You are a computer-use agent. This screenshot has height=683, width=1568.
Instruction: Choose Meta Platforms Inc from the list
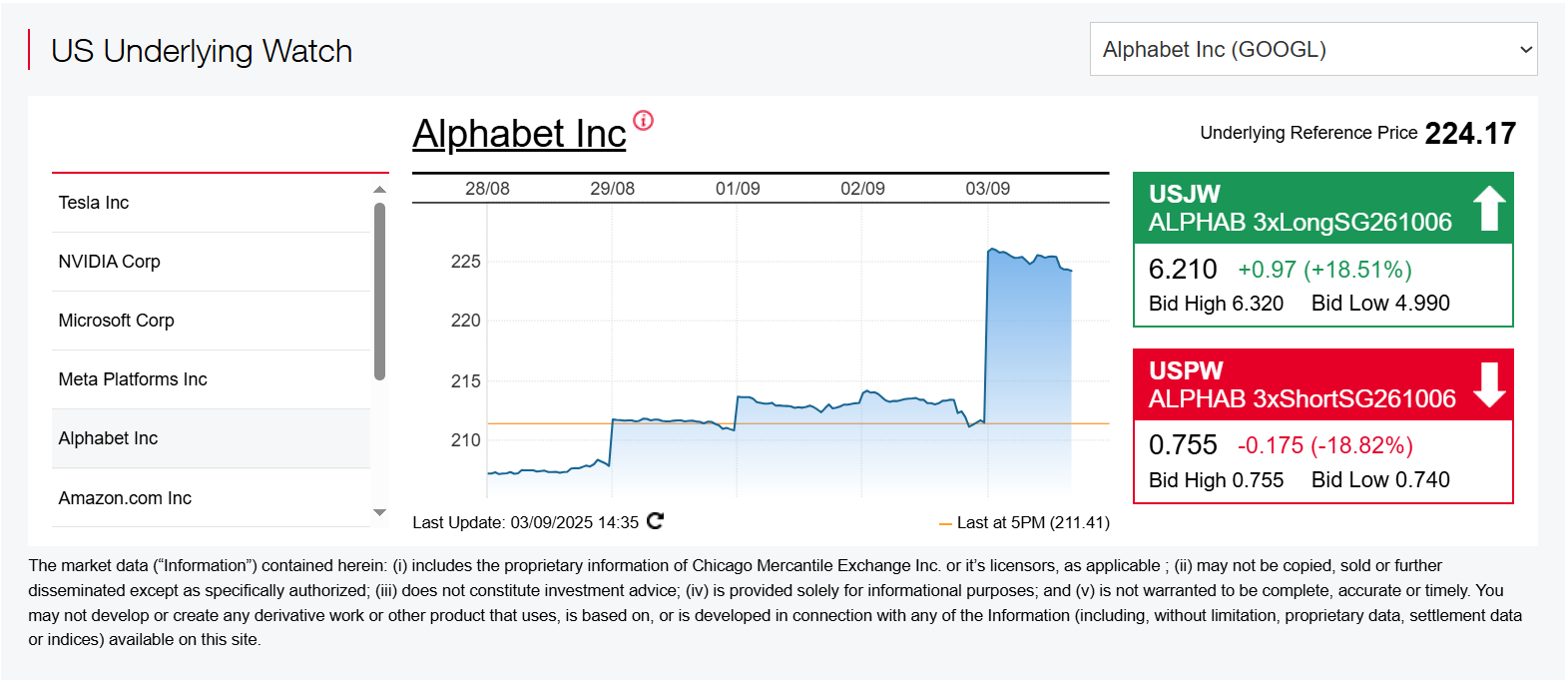pyautogui.click(x=211, y=379)
